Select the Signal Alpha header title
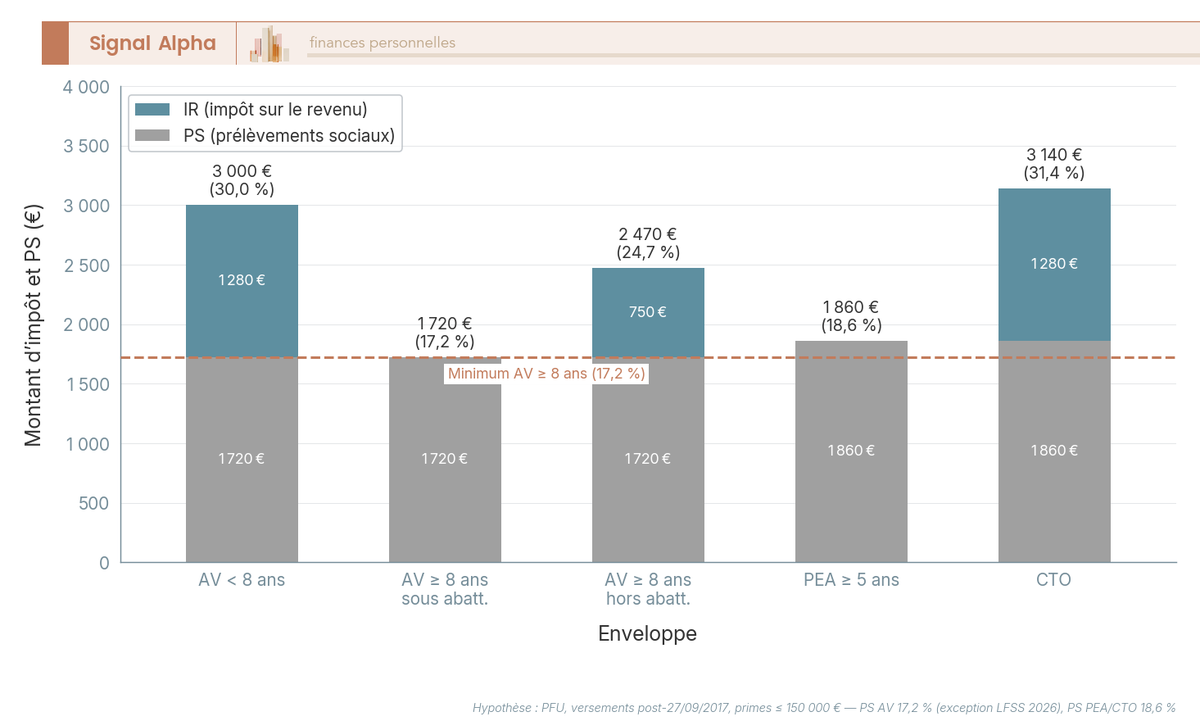 [x=155, y=43]
